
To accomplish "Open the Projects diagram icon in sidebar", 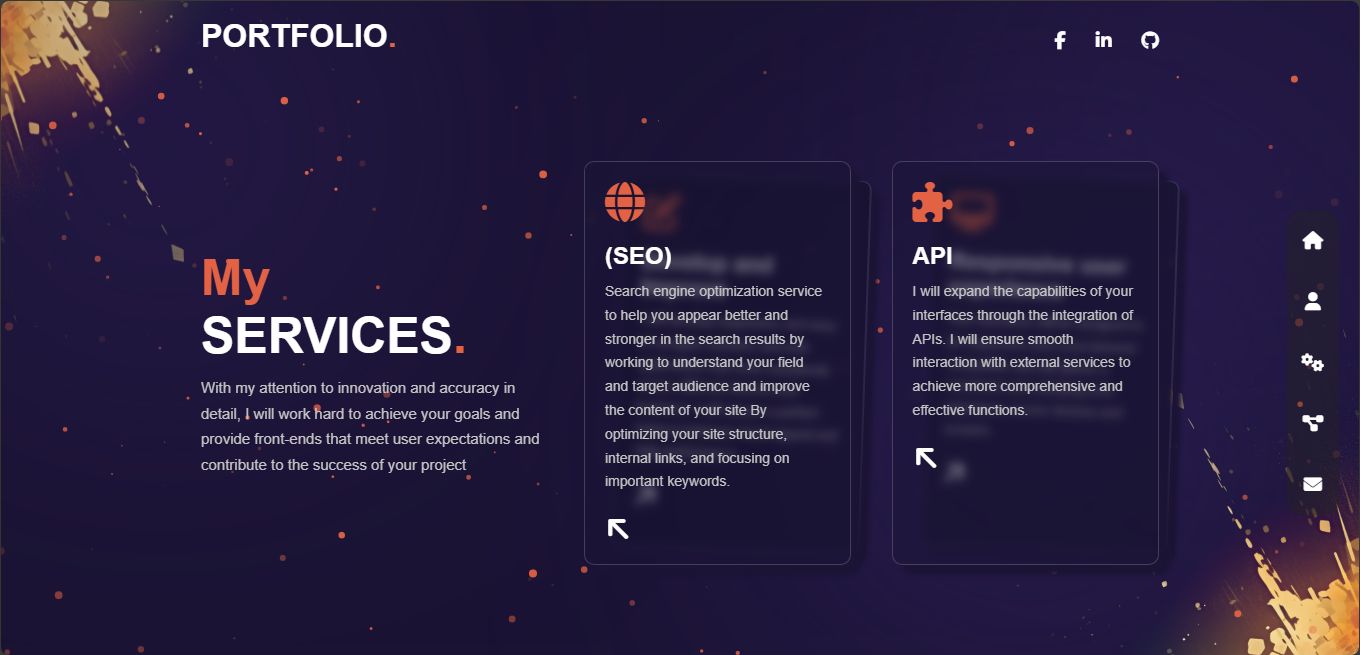I will click(1313, 423).
